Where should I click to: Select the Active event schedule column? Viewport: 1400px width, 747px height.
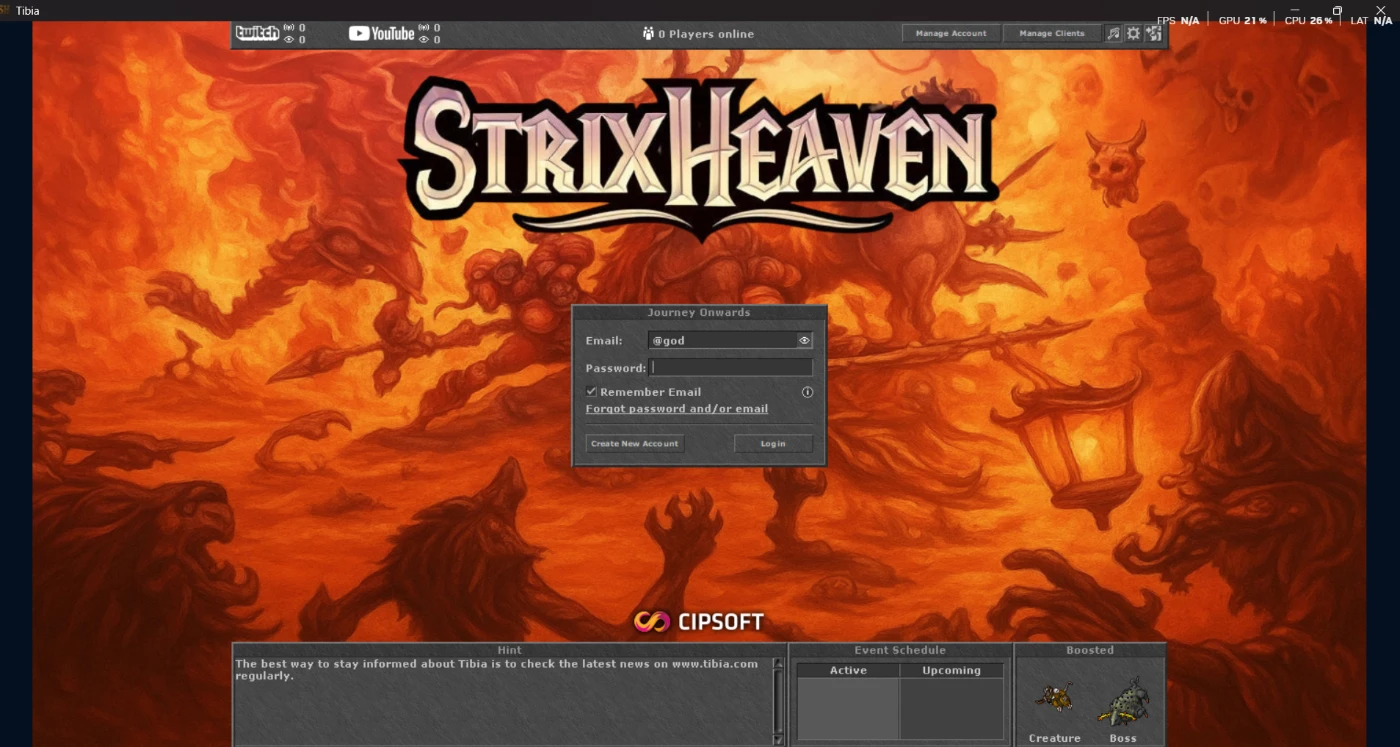(x=848, y=670)
